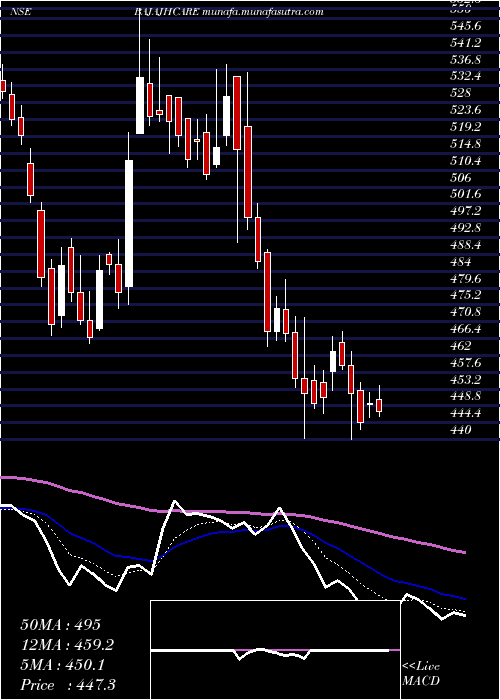Select the 444.4 price axis label
This screenshot has height=700, width=500.
(x=465, y=414)
